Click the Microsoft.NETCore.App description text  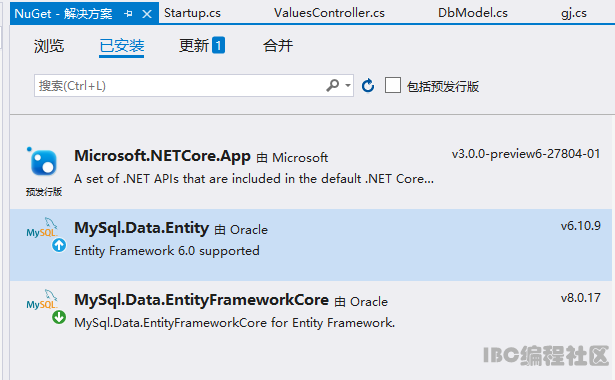tap(254, 179)
